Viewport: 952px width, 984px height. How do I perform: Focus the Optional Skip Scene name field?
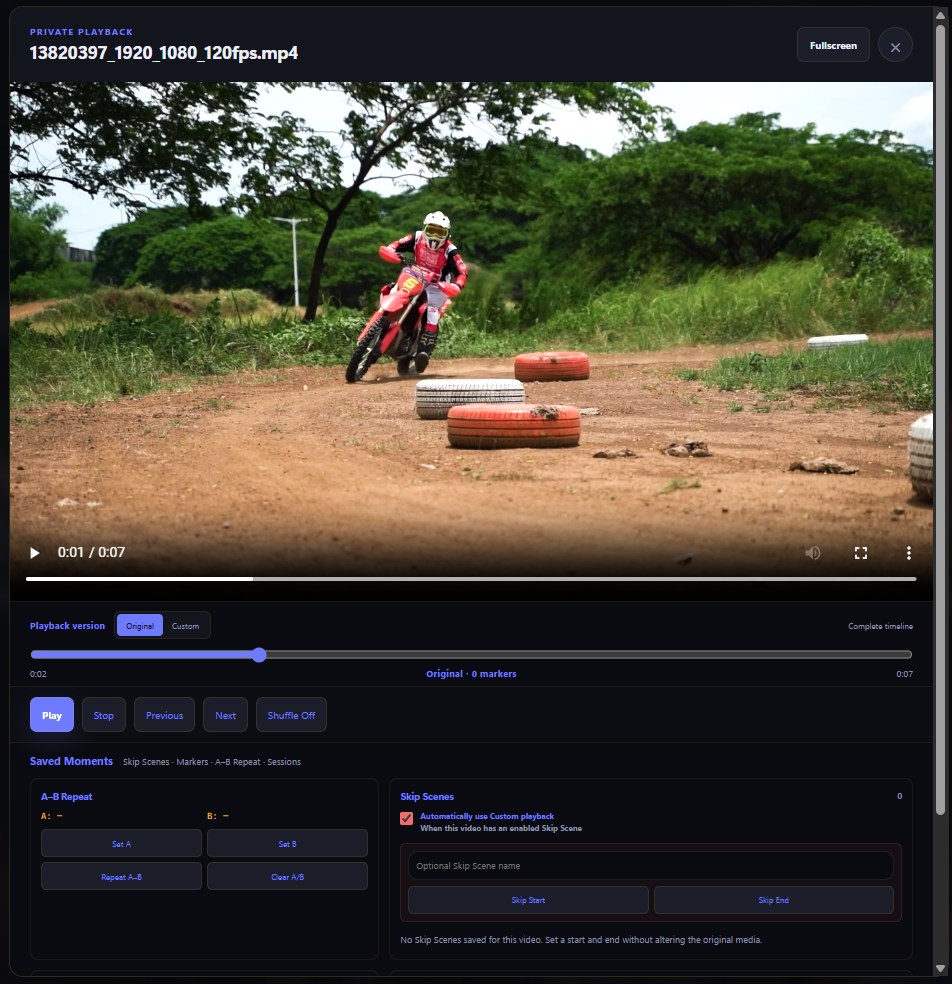[x=651, y=865]
